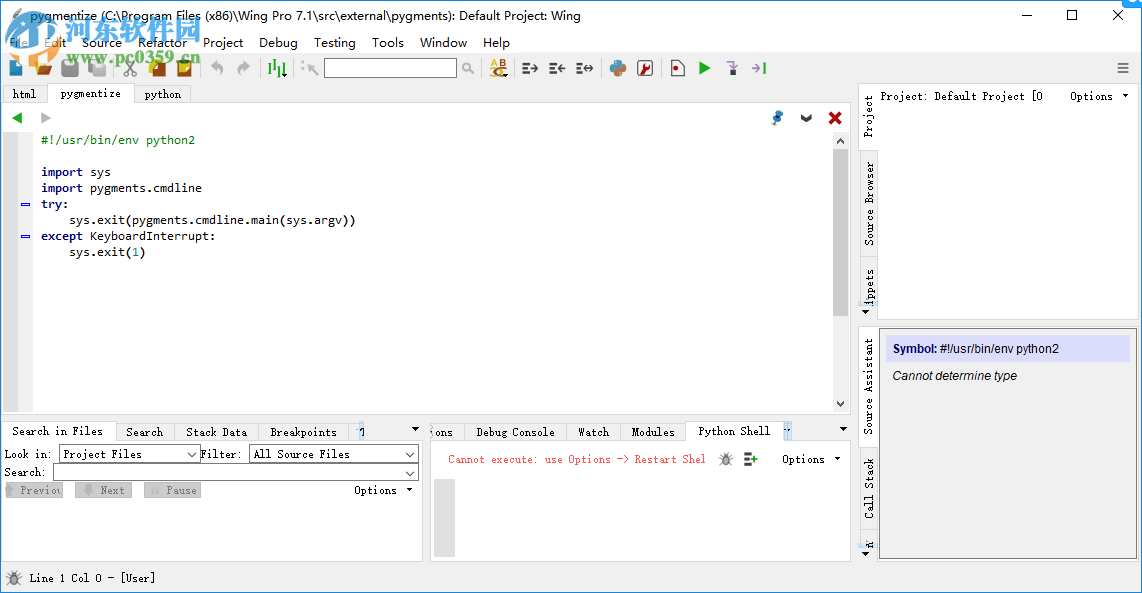The height and width of the screenshot is (593, 1142).
Task: Switch to the Python Shell tab
Action: coord(732,431)
